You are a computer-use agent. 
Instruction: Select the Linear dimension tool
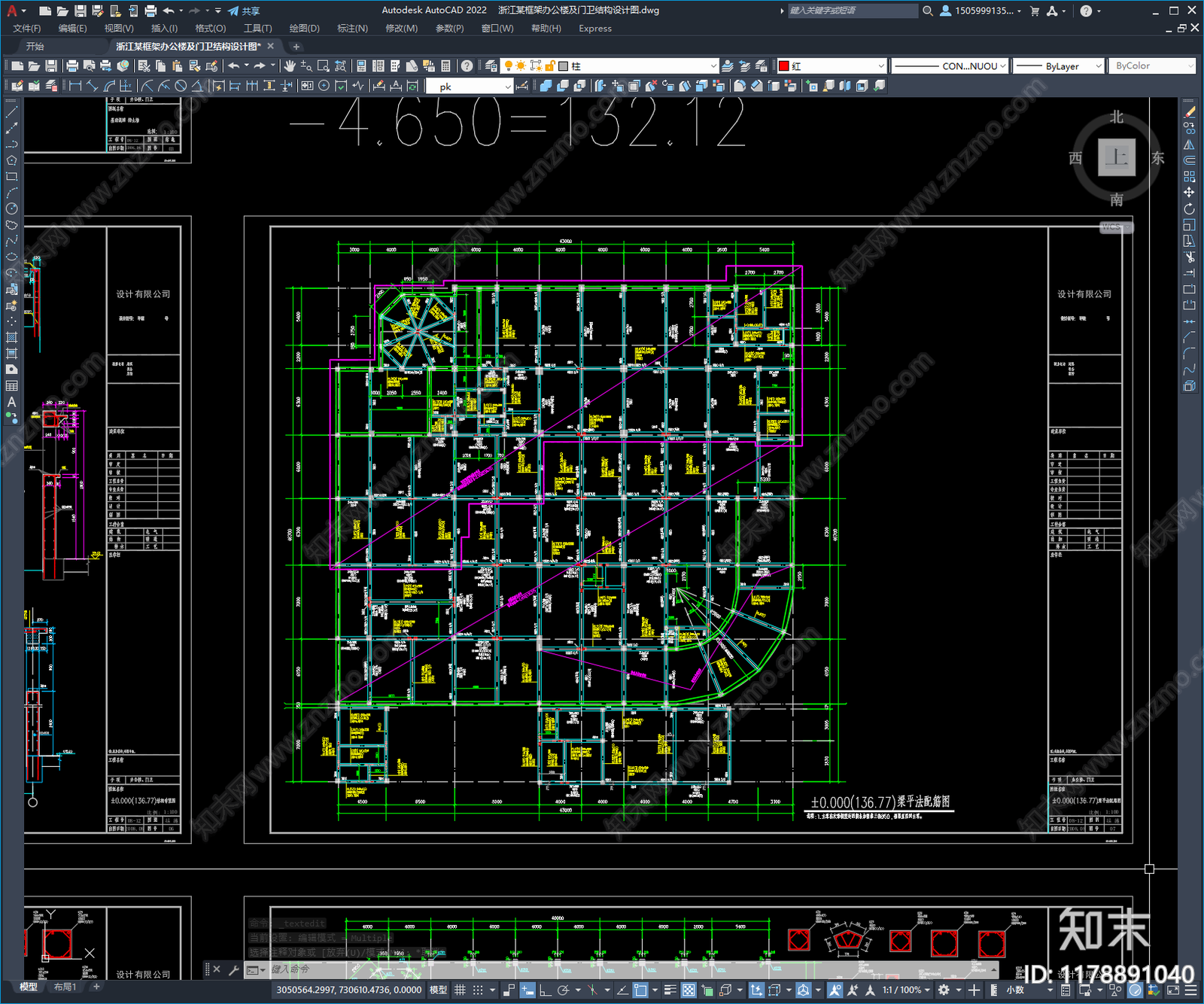pos(75,86)
